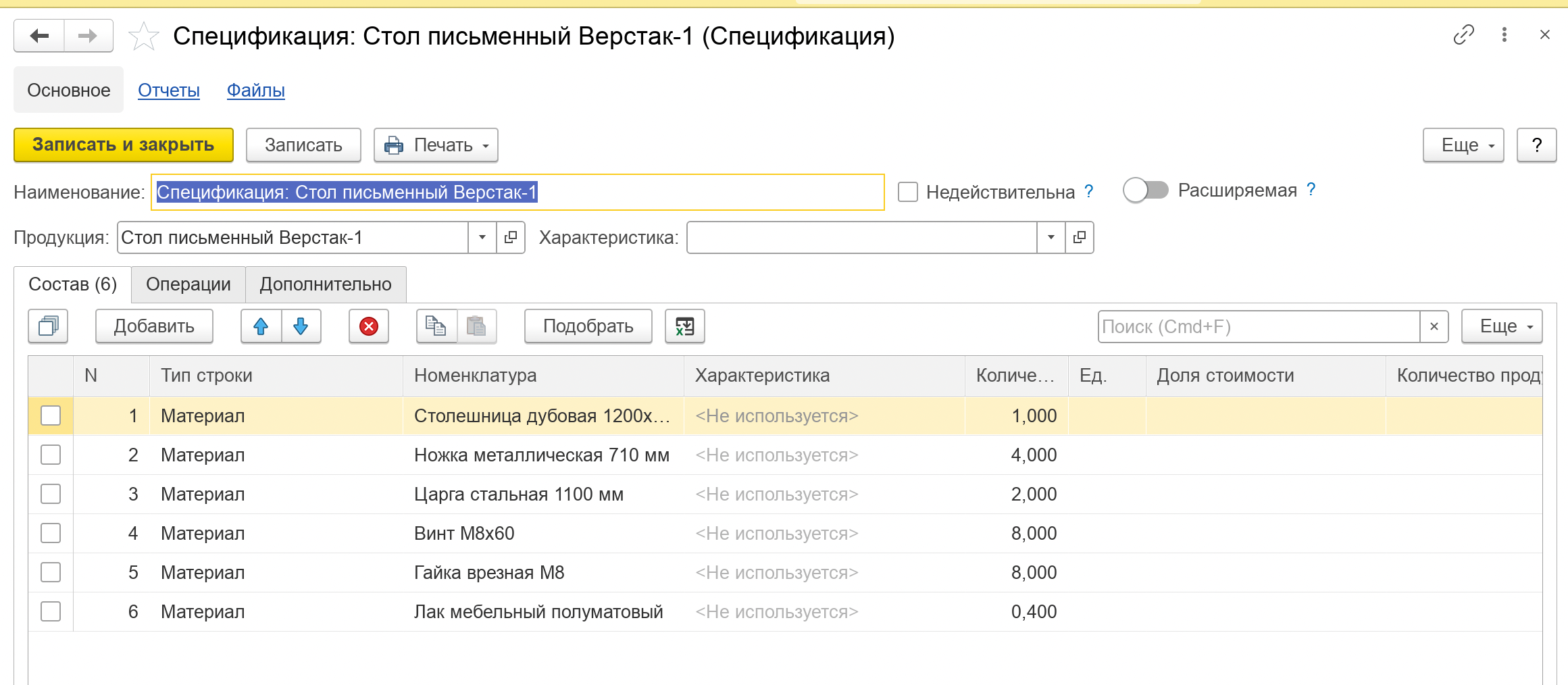Move selected row up
The height and width of the screenshot is (685, 1568).
coord(261,326)
